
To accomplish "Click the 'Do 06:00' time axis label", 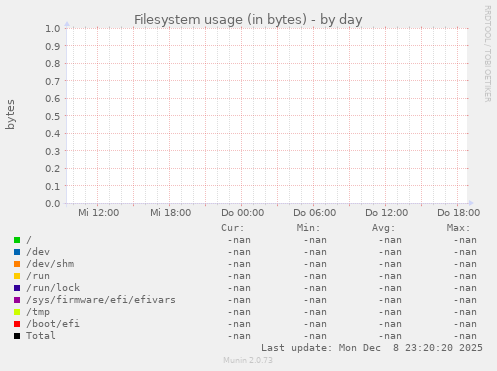I will point(315,213).
